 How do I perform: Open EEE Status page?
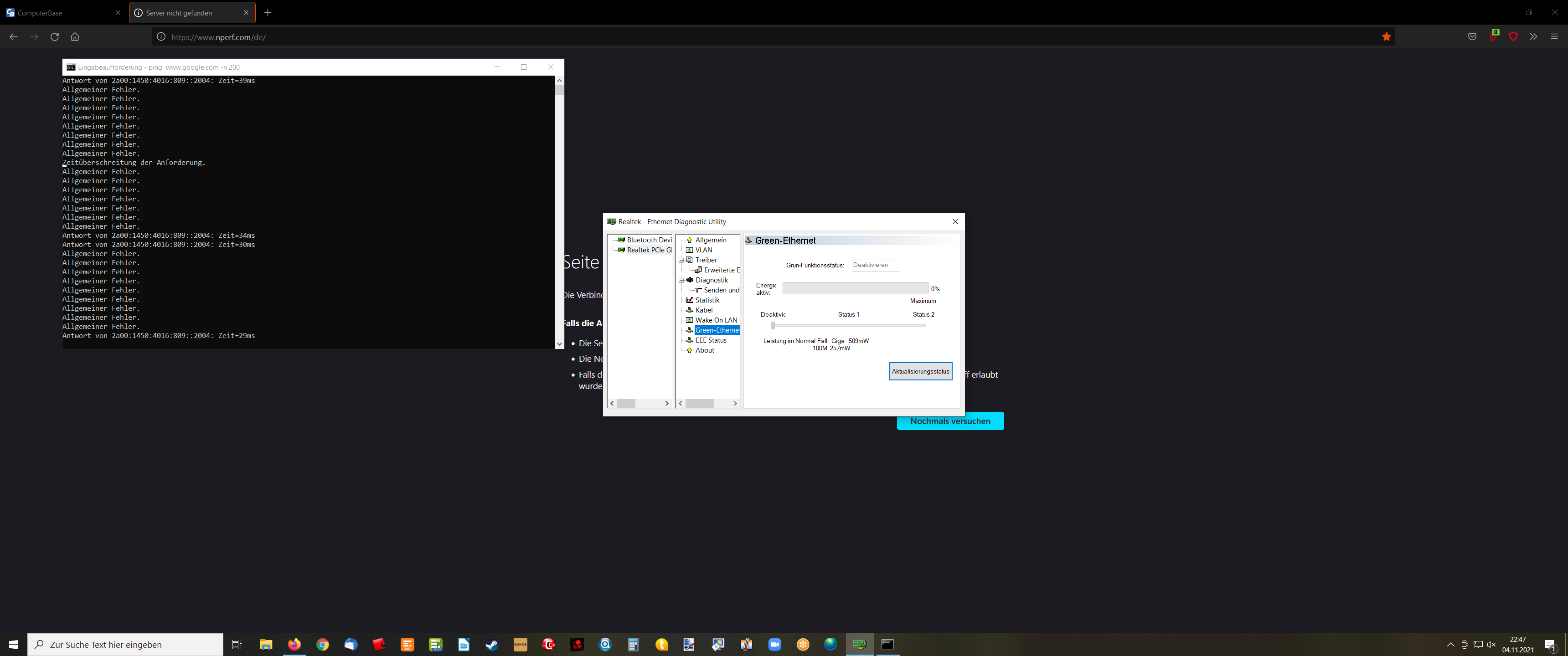coord(710,340)
